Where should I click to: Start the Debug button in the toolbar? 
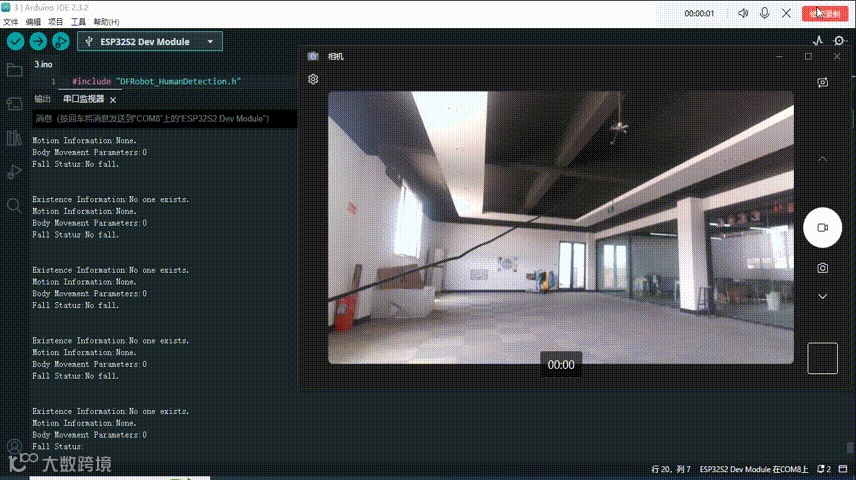(61, 42)
